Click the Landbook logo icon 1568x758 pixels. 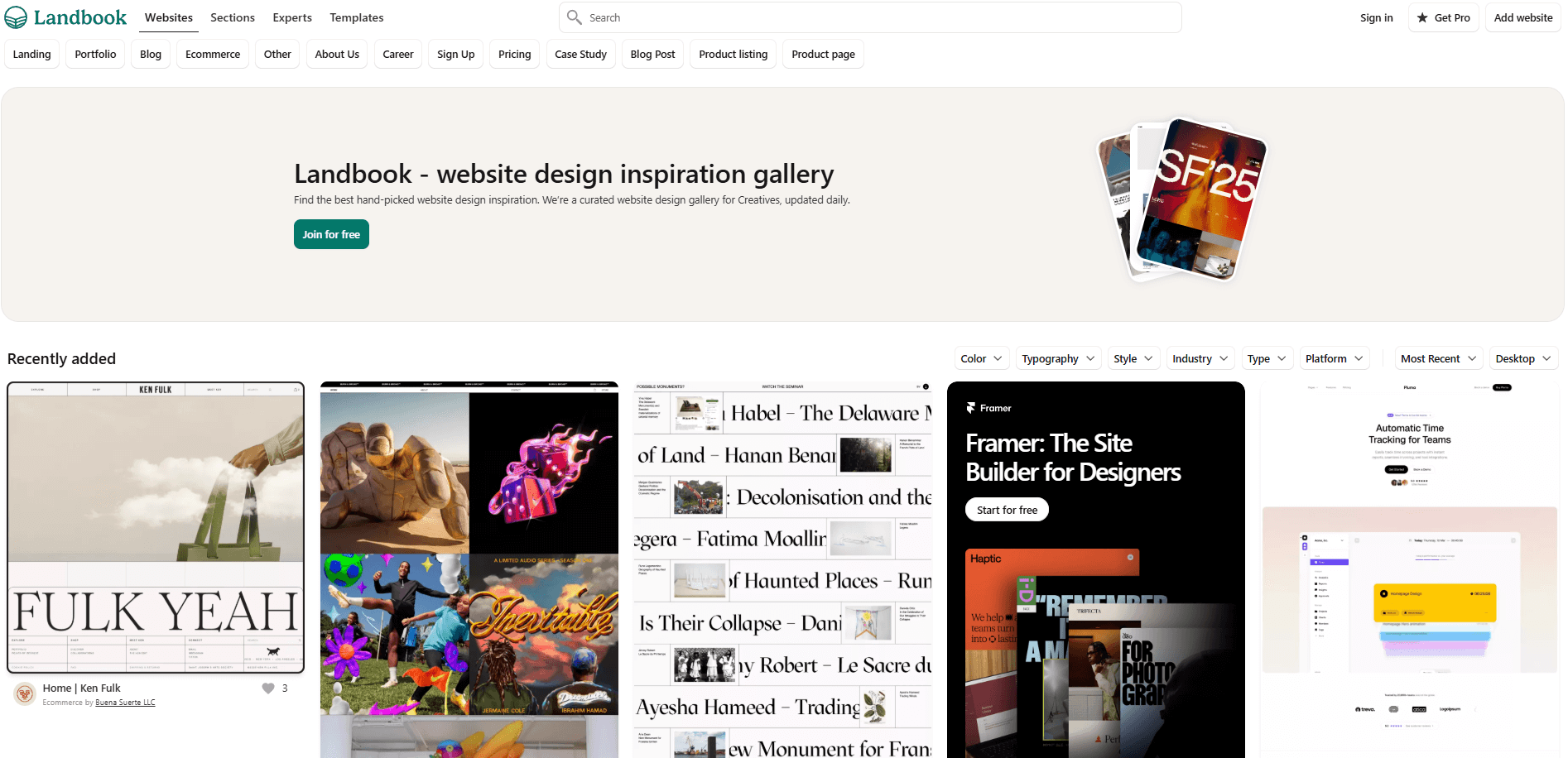click(16, 17)
